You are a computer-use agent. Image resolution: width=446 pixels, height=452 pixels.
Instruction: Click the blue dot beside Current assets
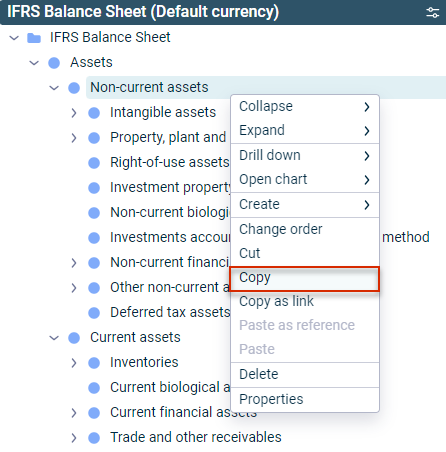point(74,338)
